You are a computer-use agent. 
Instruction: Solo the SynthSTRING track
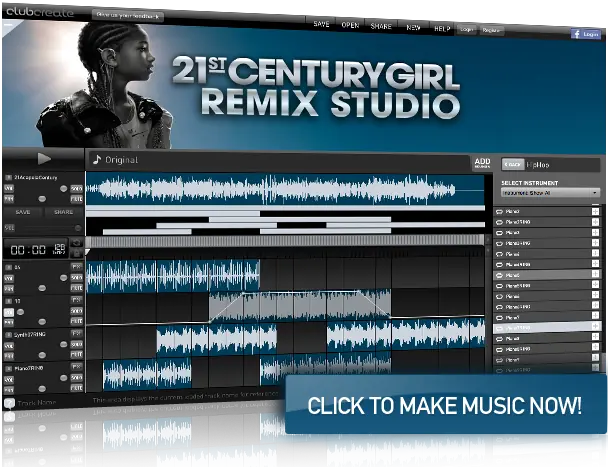pyautogui.click(x=76, y=344)
